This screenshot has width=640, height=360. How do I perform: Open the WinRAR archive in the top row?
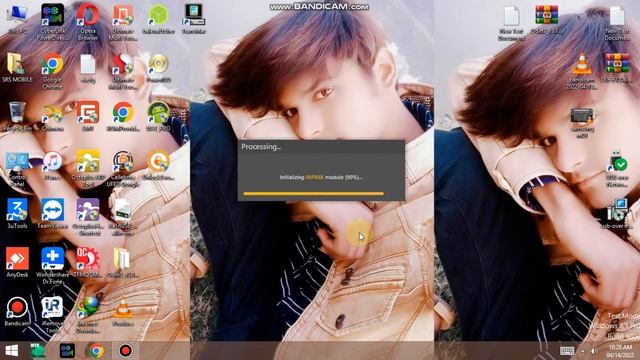[547, 20]
